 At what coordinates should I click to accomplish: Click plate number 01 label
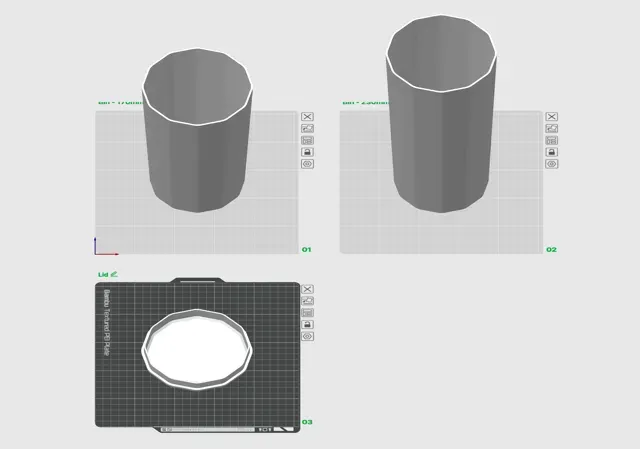coord(307,249)
